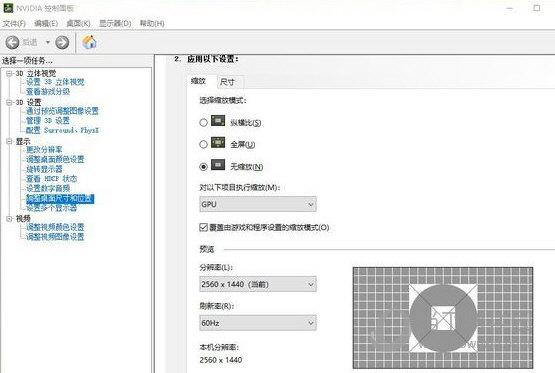Open the 文件(F) menu
Viewport: 555px width, 373px height.
(14, 23)
